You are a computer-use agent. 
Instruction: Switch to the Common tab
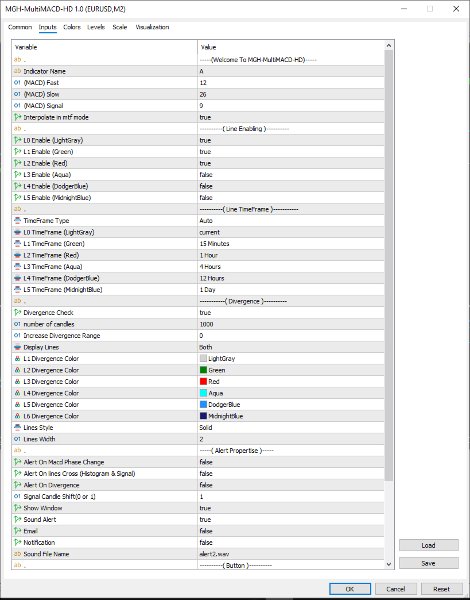pyautogui.click(x=20, y=27)
